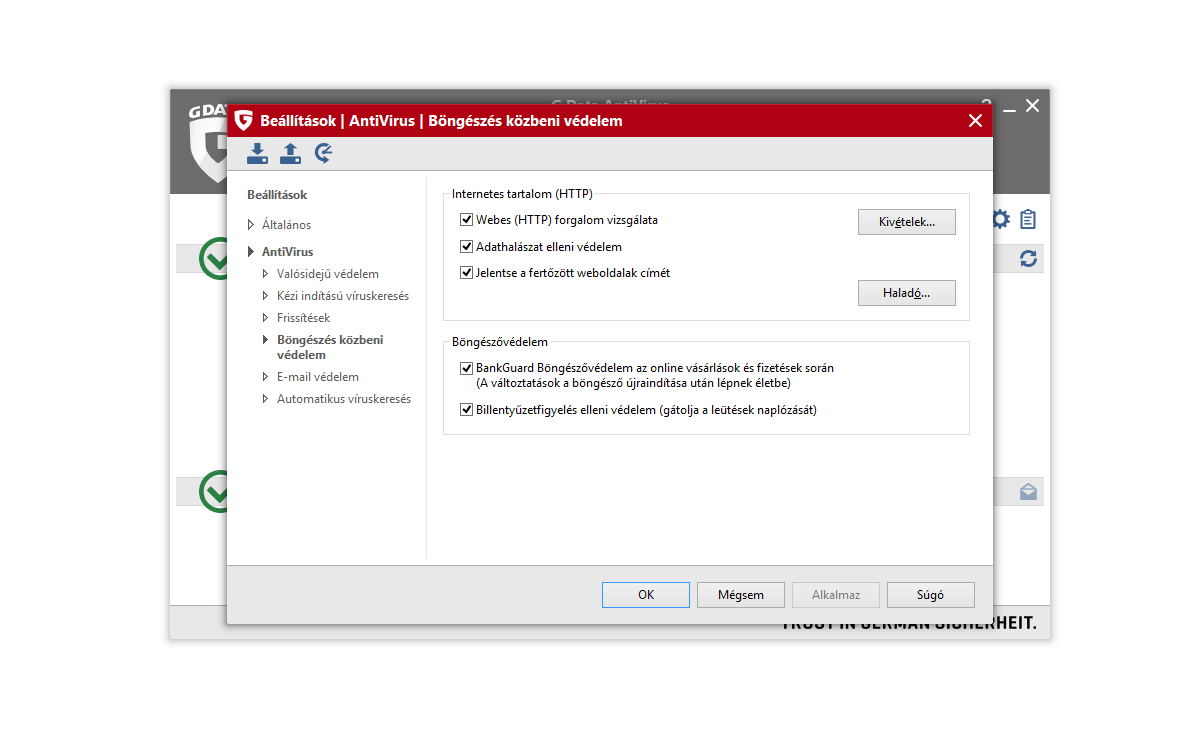Click the Böngészővédelem group label

click(x=500, y=342)
